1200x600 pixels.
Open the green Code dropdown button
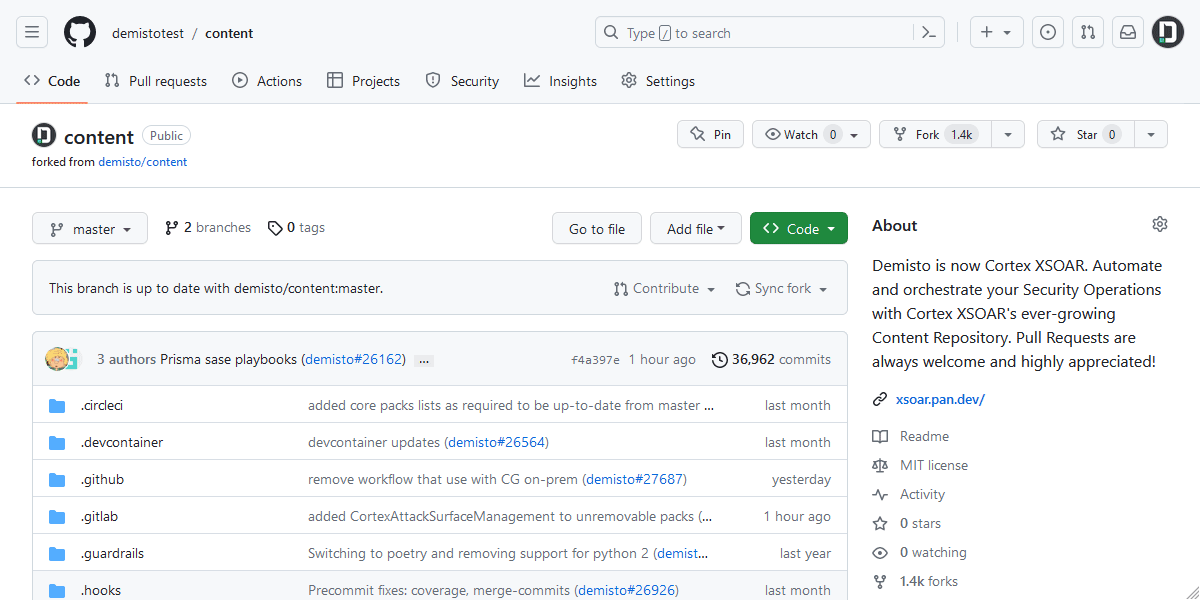pos(799,228)
